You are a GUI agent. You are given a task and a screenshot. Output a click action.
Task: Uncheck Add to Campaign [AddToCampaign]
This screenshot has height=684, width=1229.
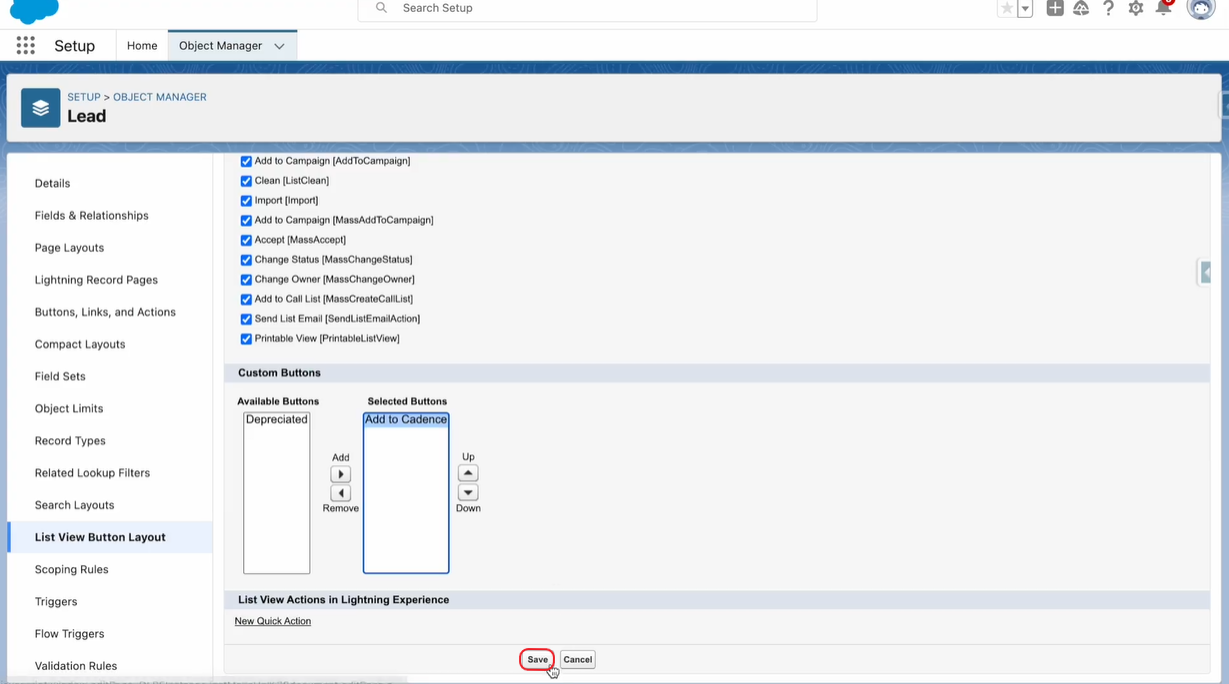point(246,161)
